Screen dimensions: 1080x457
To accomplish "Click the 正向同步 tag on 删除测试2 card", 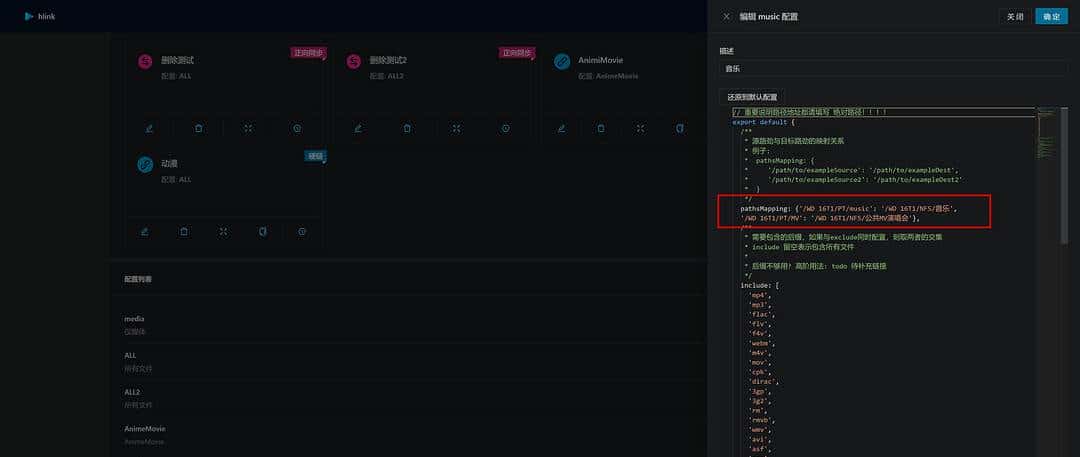I will pos(516,52).
